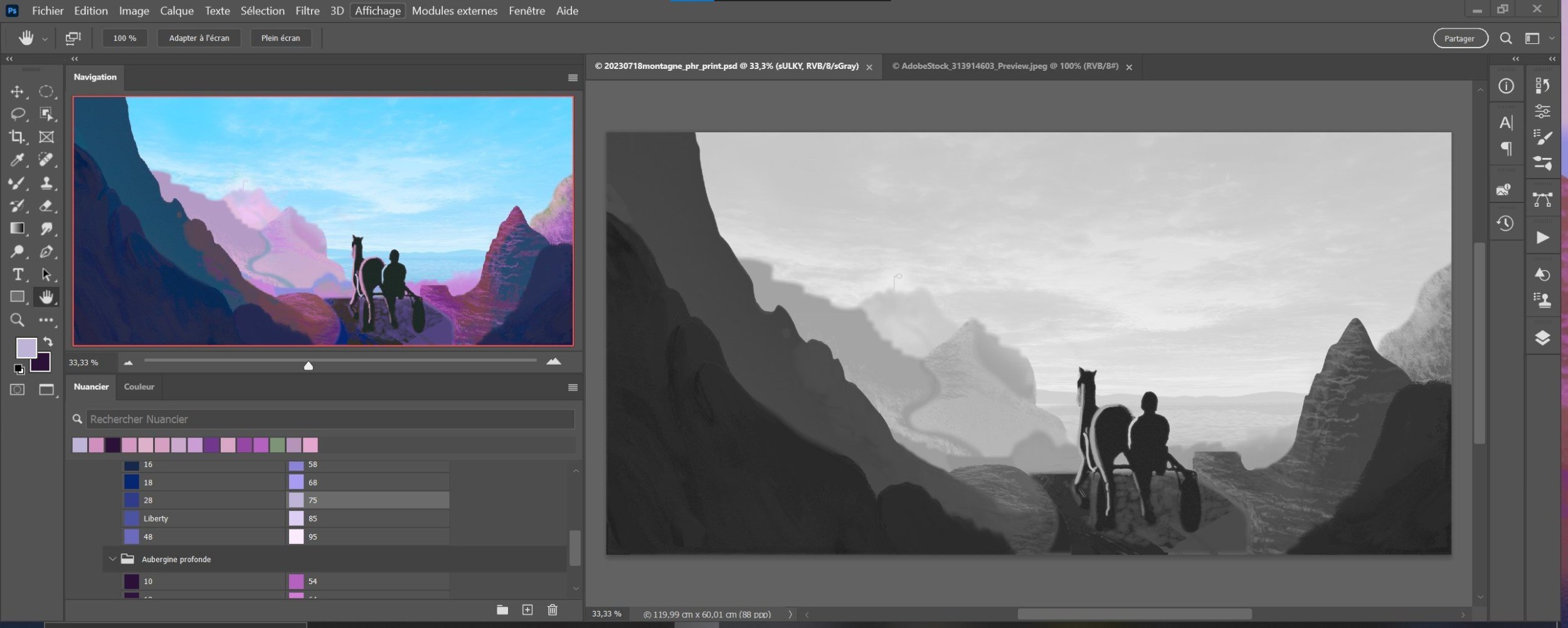Choose the Liberty color swatch
Image resolution: width=1568 pixels, height=628 pixels.
[132, 518]
